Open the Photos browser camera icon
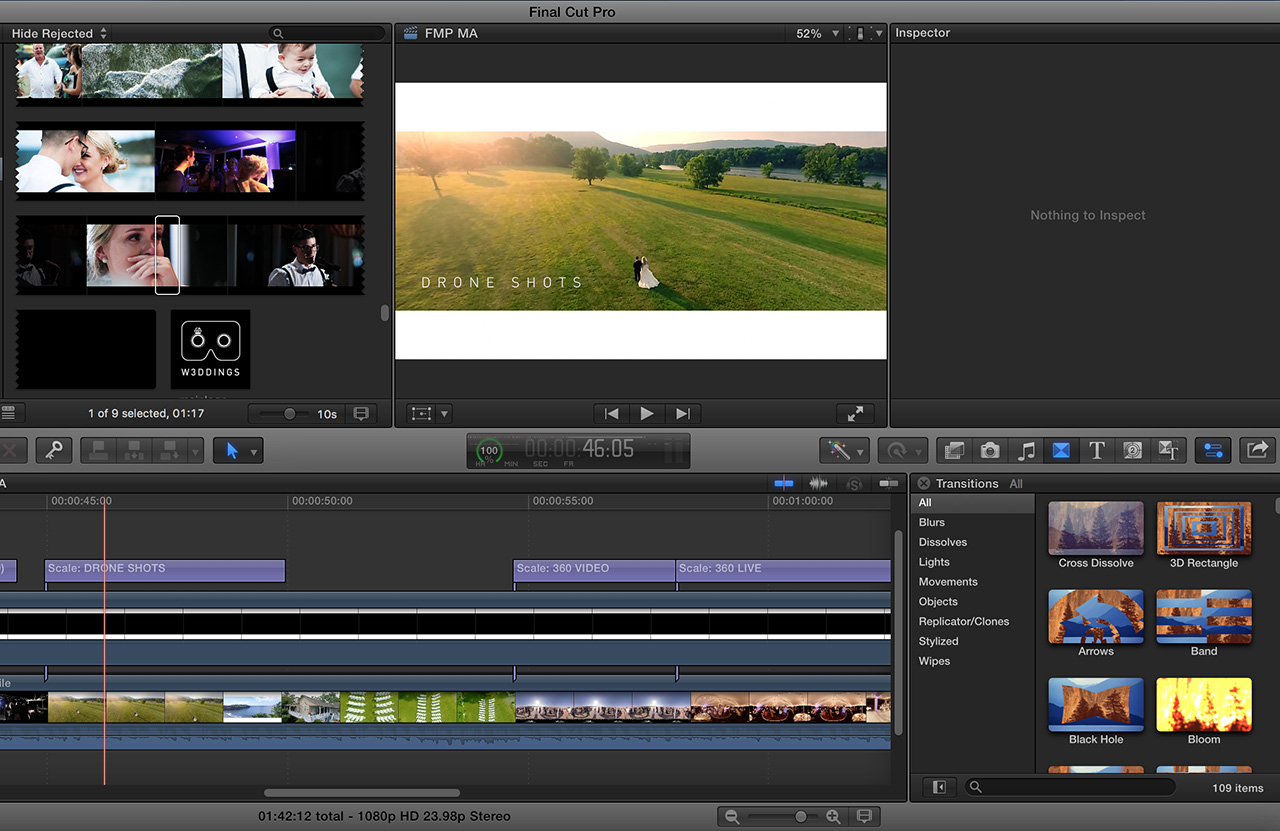The width and height of the screenshot is (1280, 831). coord(990,451)
